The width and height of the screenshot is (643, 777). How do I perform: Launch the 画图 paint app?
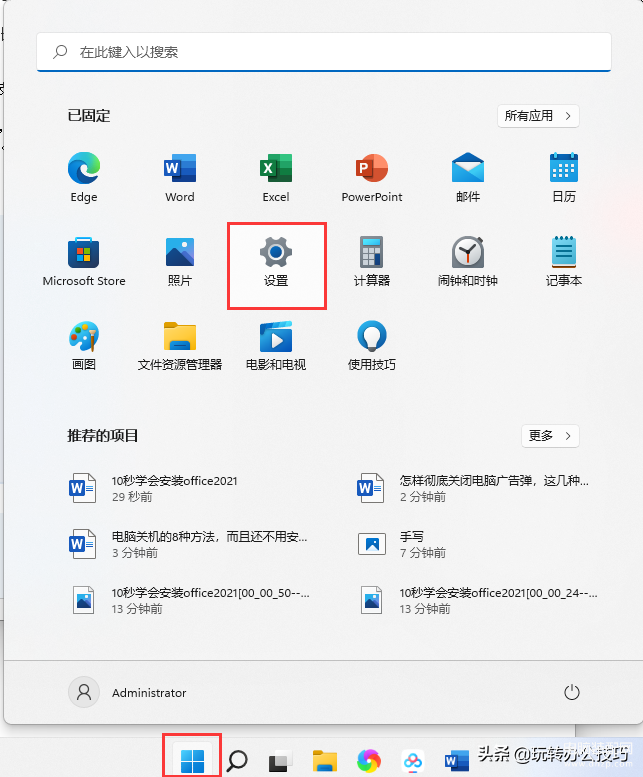point(84,345)
